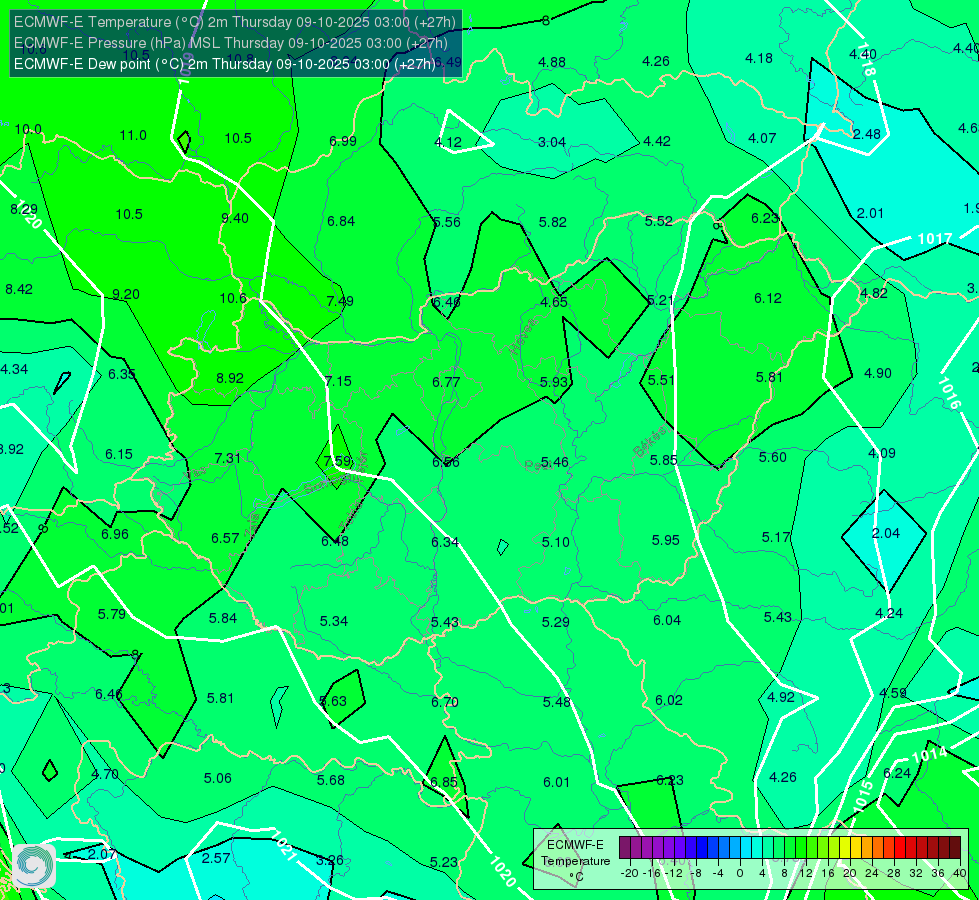Click the '1014' isobar pressure label
979x900 pixels.
click(930, 755)
